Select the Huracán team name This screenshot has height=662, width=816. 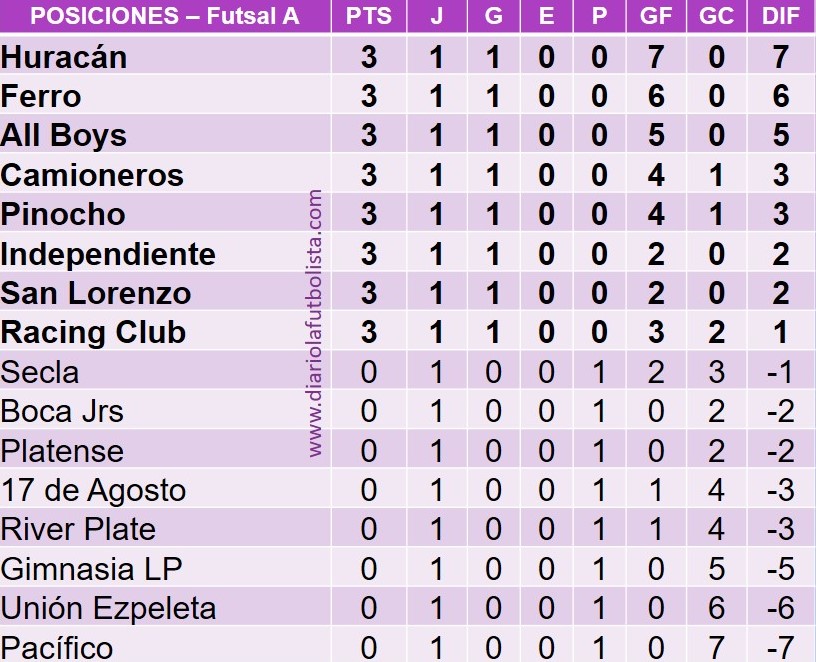(x=64, y=57)
